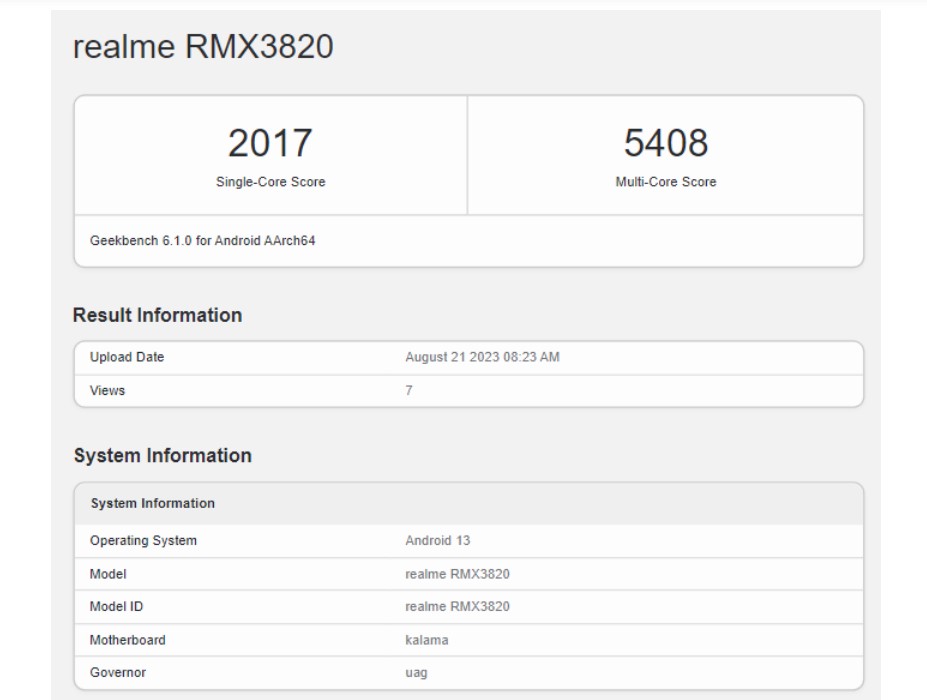Image resolution: width=927 pixels, height=700 pixels.
Task: Select the Android 13 value
Action: 437,540
